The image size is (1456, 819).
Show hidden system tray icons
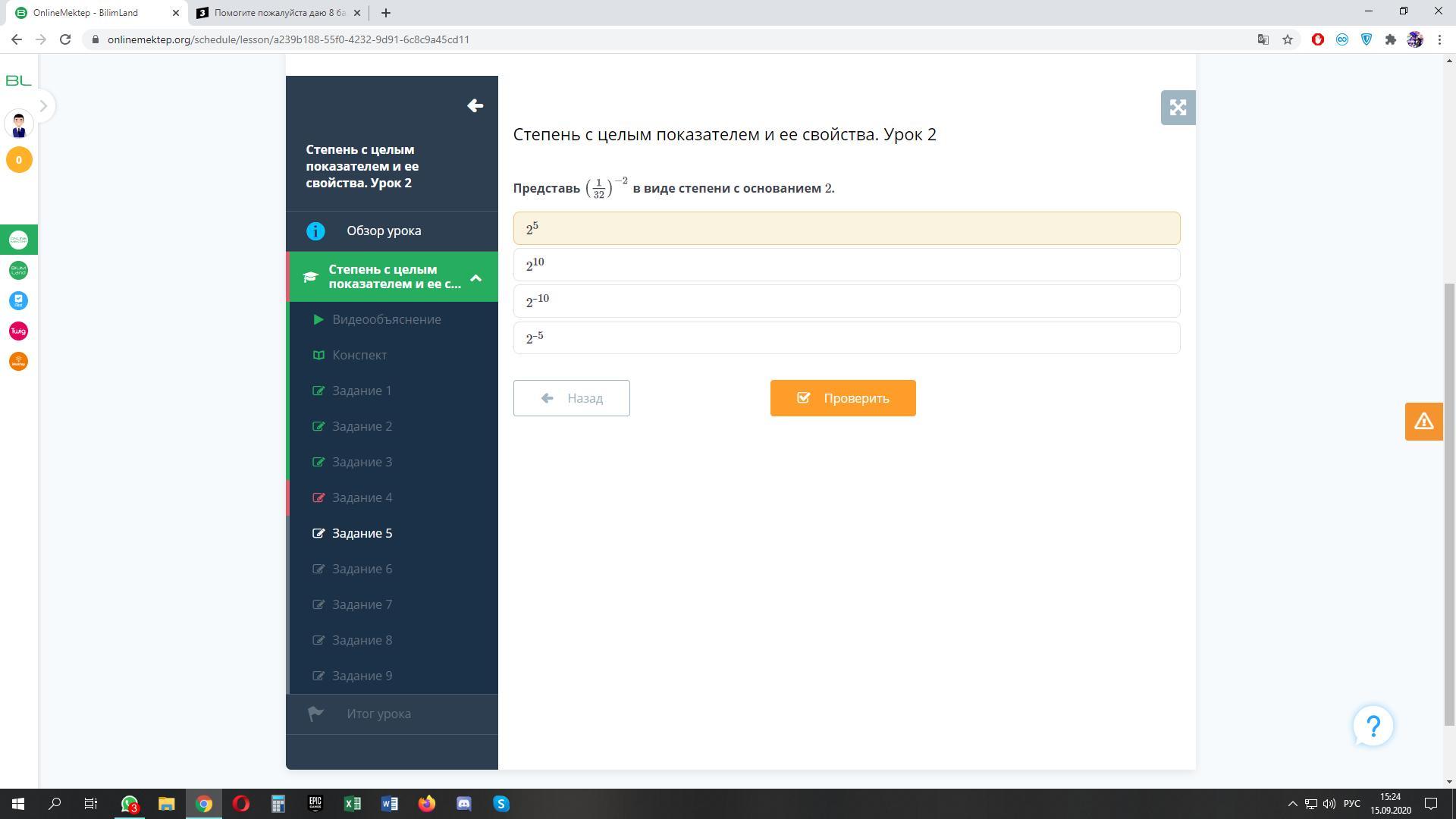point(1293,804)
